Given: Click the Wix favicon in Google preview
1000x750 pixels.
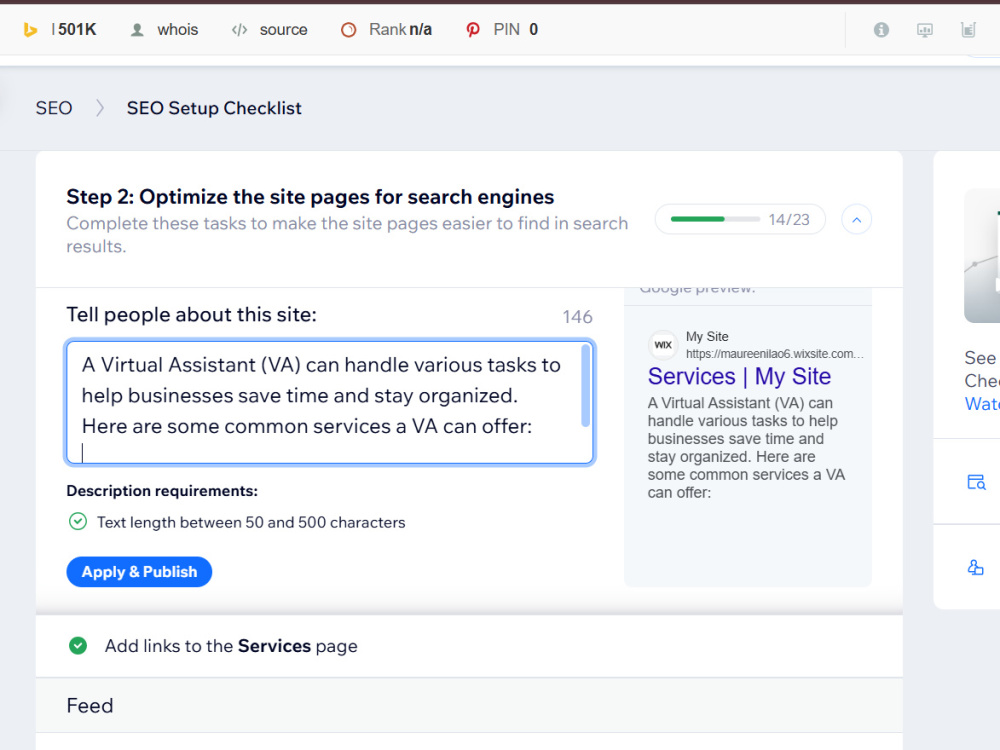Looking at the screenshot, I should click(663, 345).
